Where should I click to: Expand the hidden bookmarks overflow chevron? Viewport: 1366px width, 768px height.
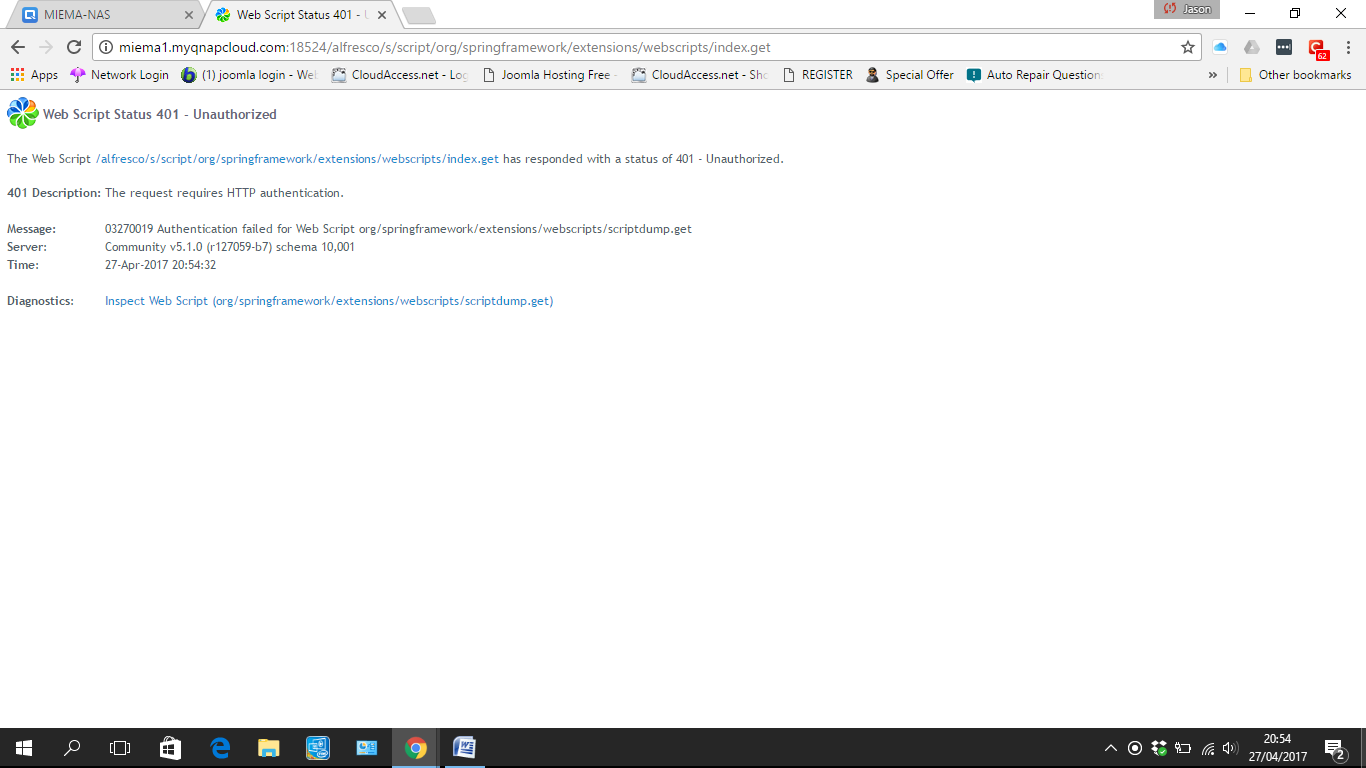coord(1212,75)
